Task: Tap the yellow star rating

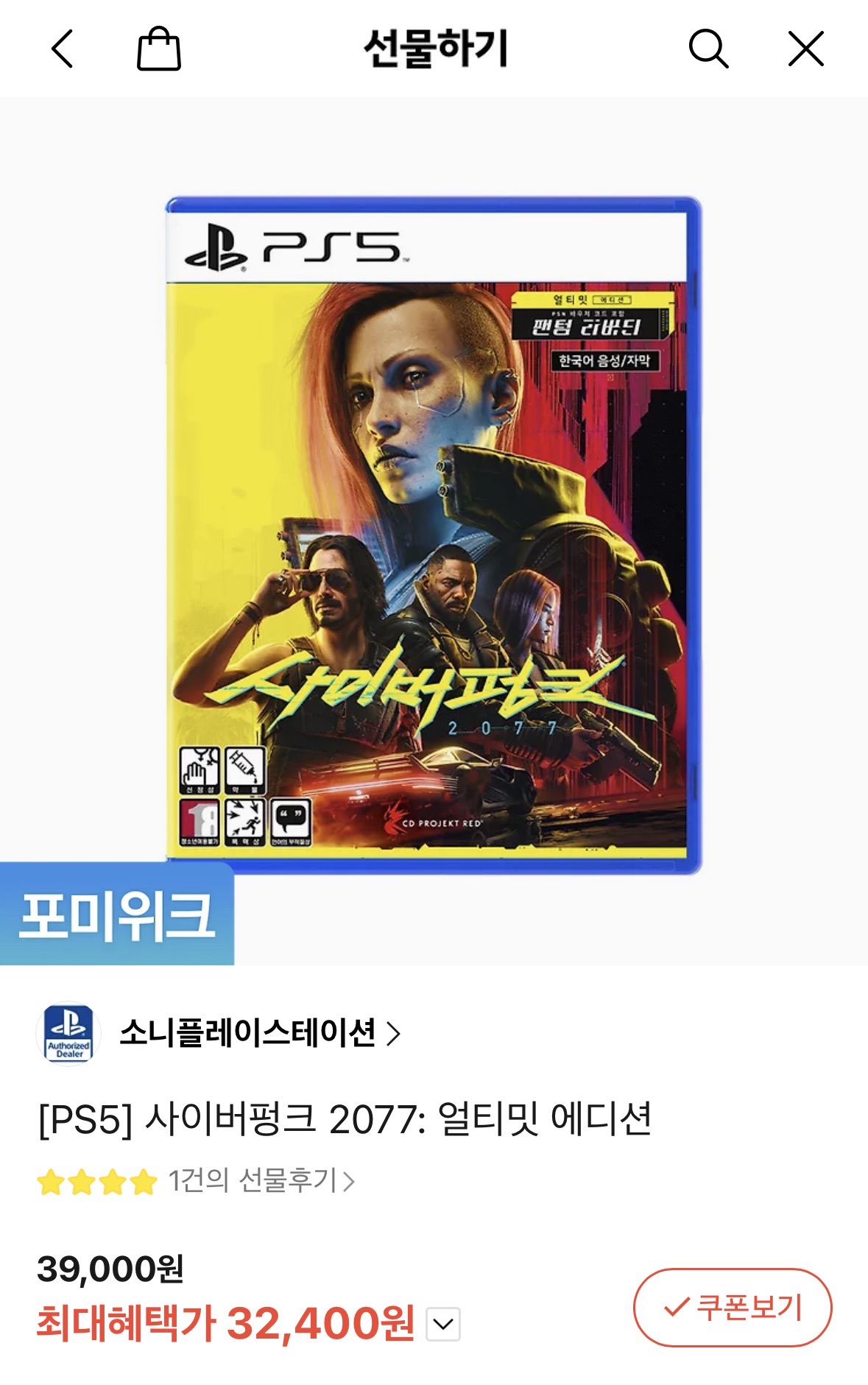Action: (x=97, y=1182)
